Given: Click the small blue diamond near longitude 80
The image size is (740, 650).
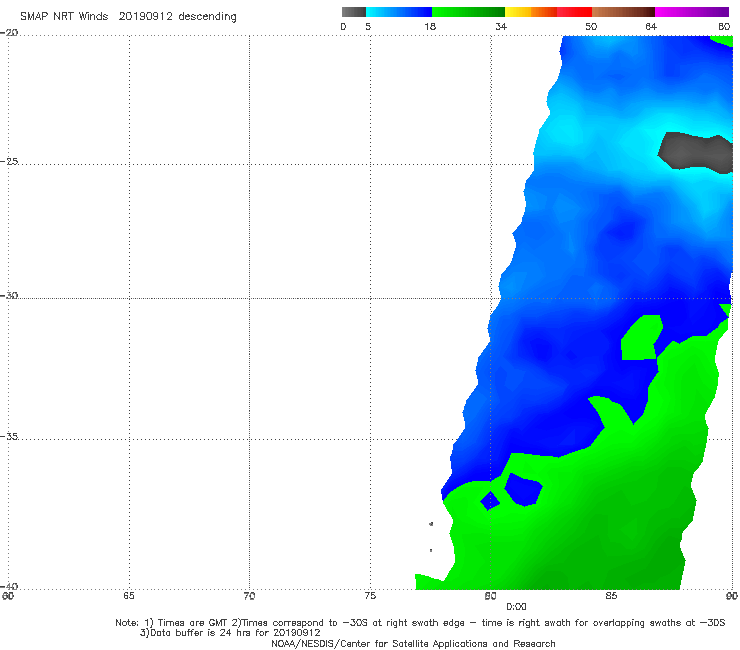Looking at the screenshot, I should tap(490, 501).
